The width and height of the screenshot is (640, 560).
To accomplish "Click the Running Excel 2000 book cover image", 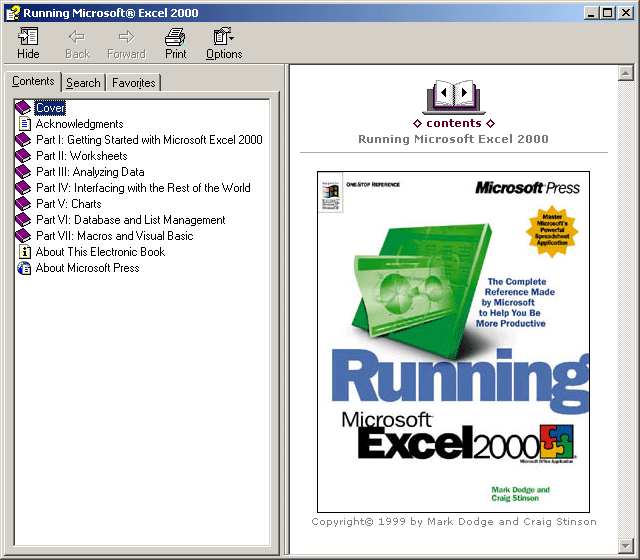I will click(453, 342).
